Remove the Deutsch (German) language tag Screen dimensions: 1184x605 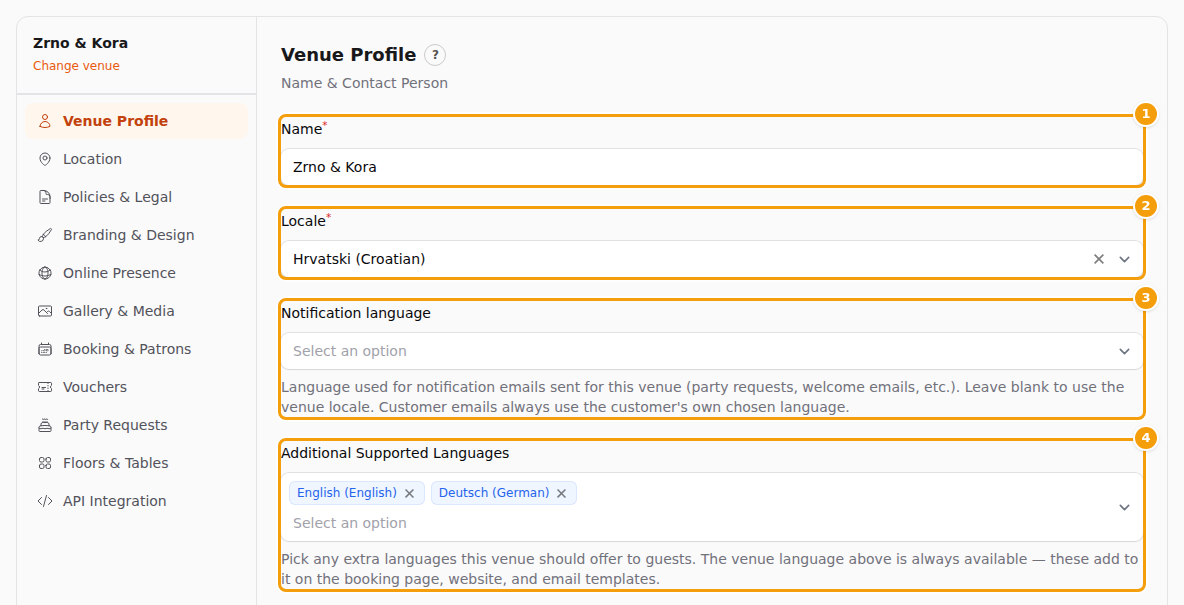[x=561, y=493]
